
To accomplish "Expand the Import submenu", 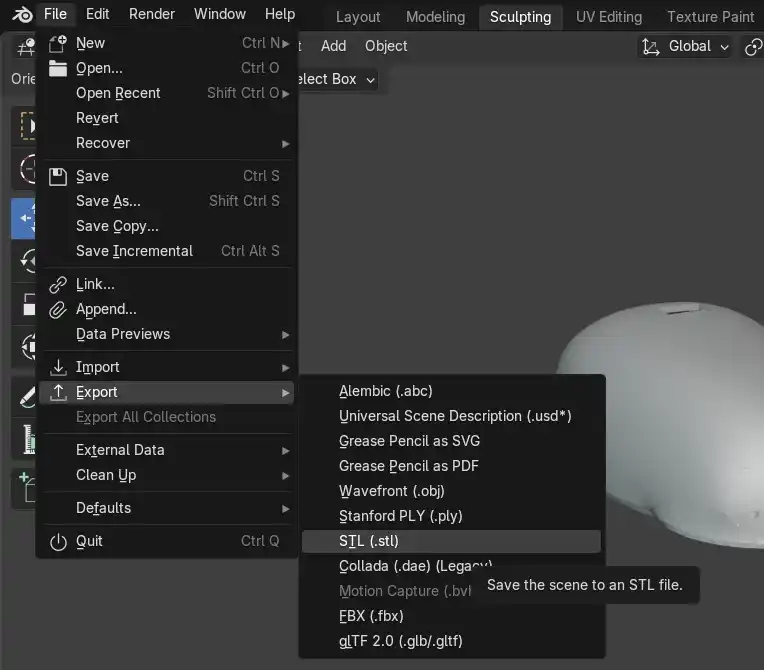I will coord(166,367).
